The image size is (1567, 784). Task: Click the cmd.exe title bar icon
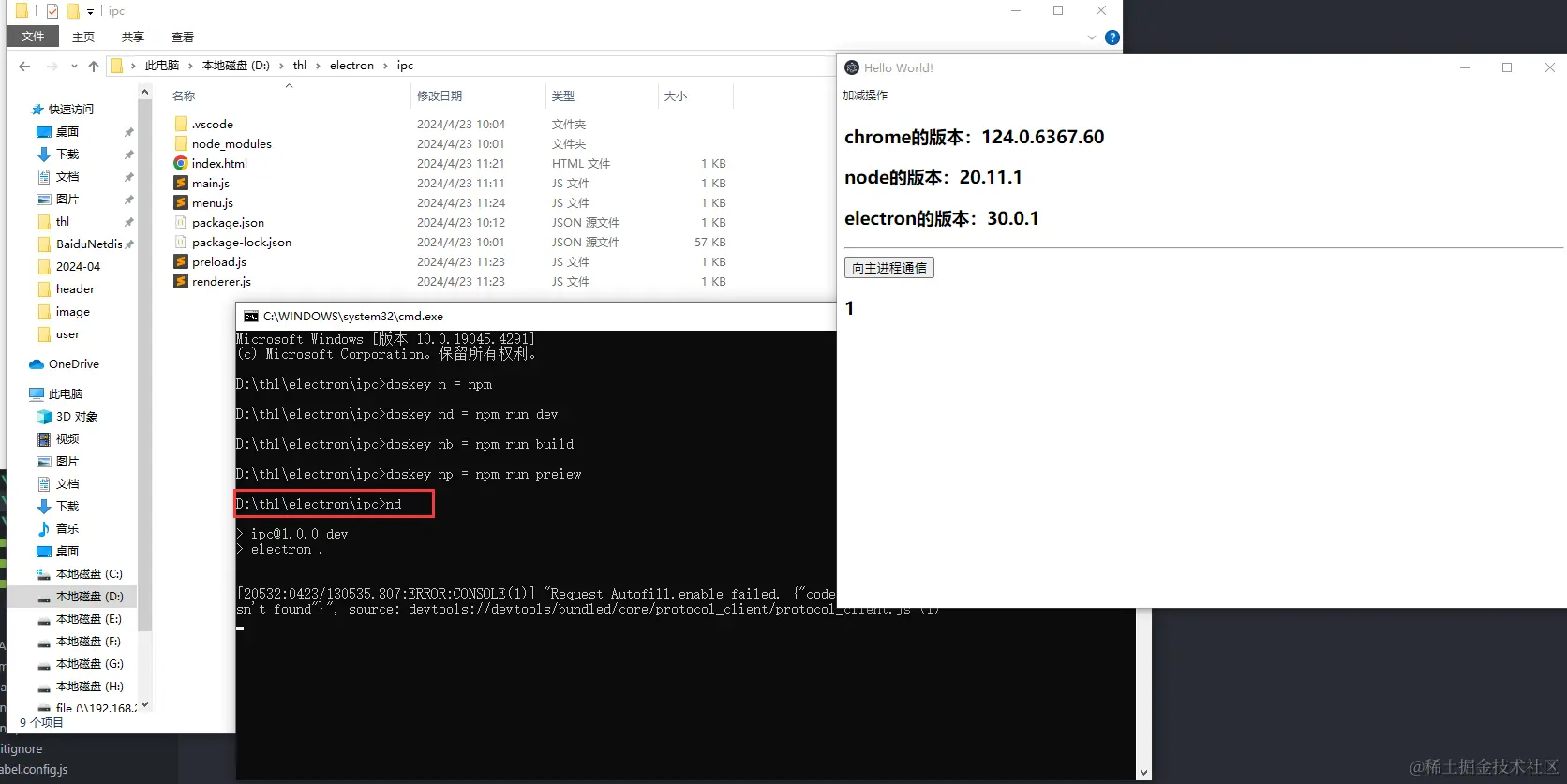click(251, 317)
